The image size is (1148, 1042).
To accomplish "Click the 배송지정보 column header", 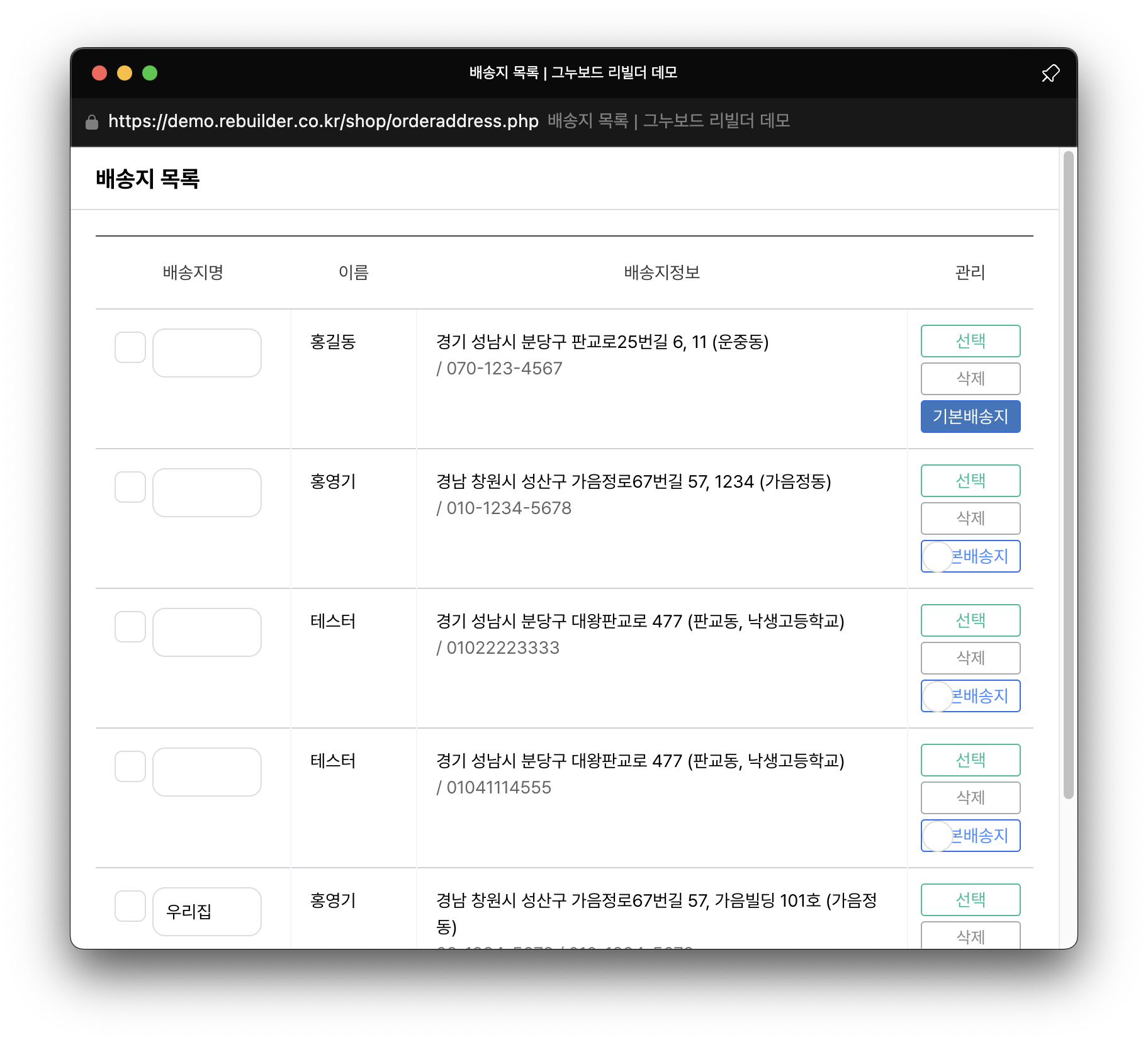I will 661,272.
